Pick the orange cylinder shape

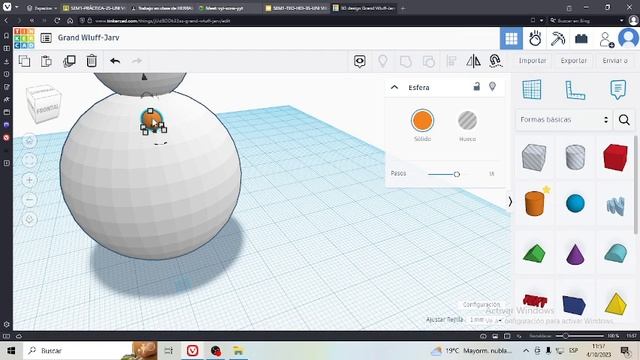tap(534, 204)
